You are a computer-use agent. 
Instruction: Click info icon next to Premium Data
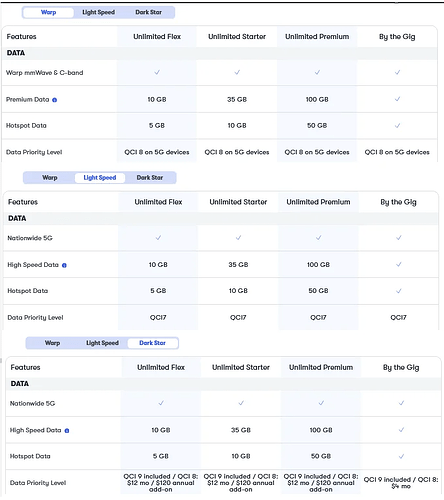click(x=55, y=100)
